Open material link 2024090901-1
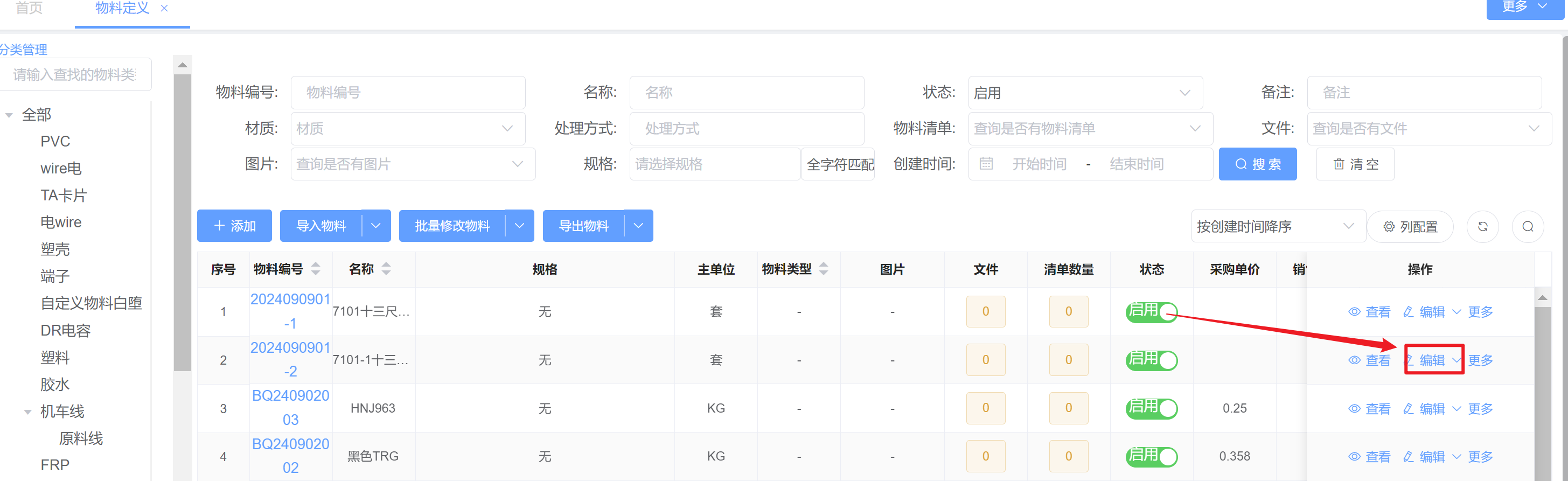This screenshot has height=481, width=1568. tap(290, 311)
